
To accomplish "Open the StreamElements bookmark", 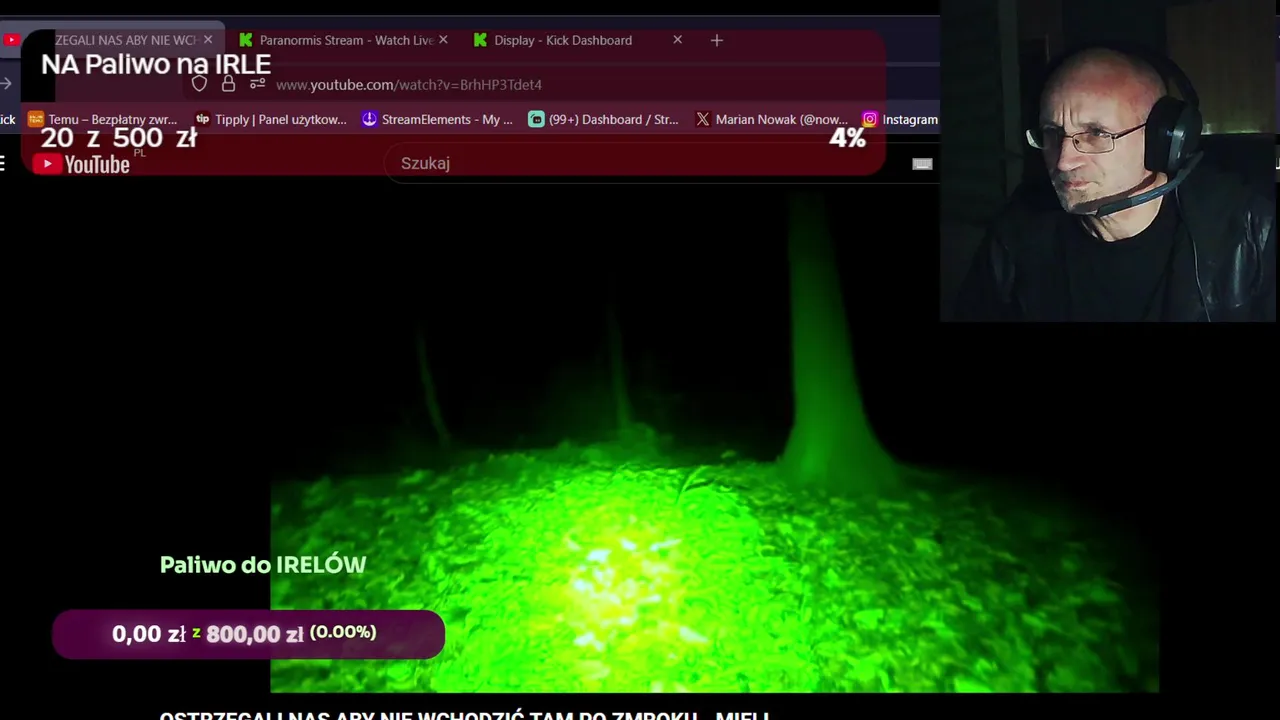I will coord(437,119).
